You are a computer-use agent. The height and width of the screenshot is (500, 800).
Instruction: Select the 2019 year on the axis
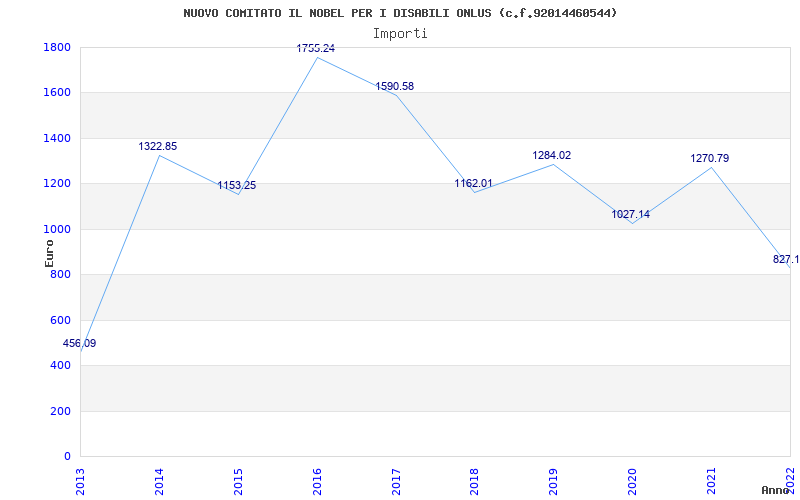click(x=553, y=482)
